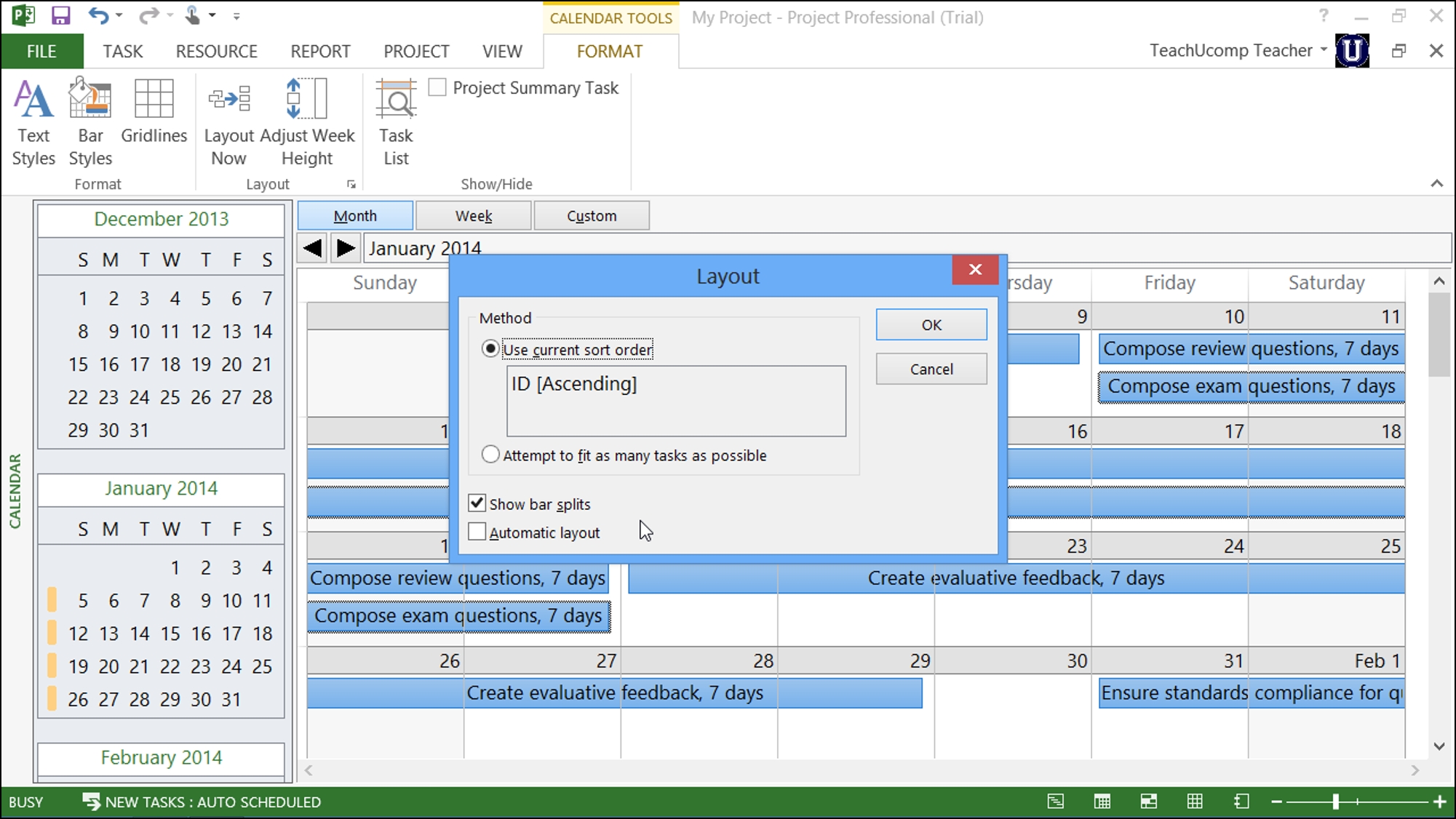Switch to the Week tab view
The height and width of the screenshot is (819, 1456).
pos(473,215)
